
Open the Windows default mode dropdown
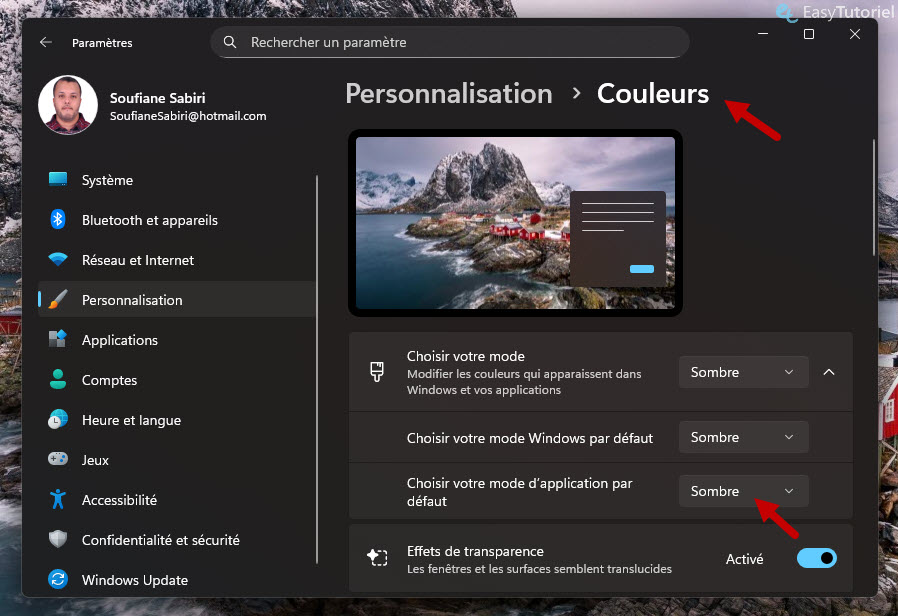742,437
